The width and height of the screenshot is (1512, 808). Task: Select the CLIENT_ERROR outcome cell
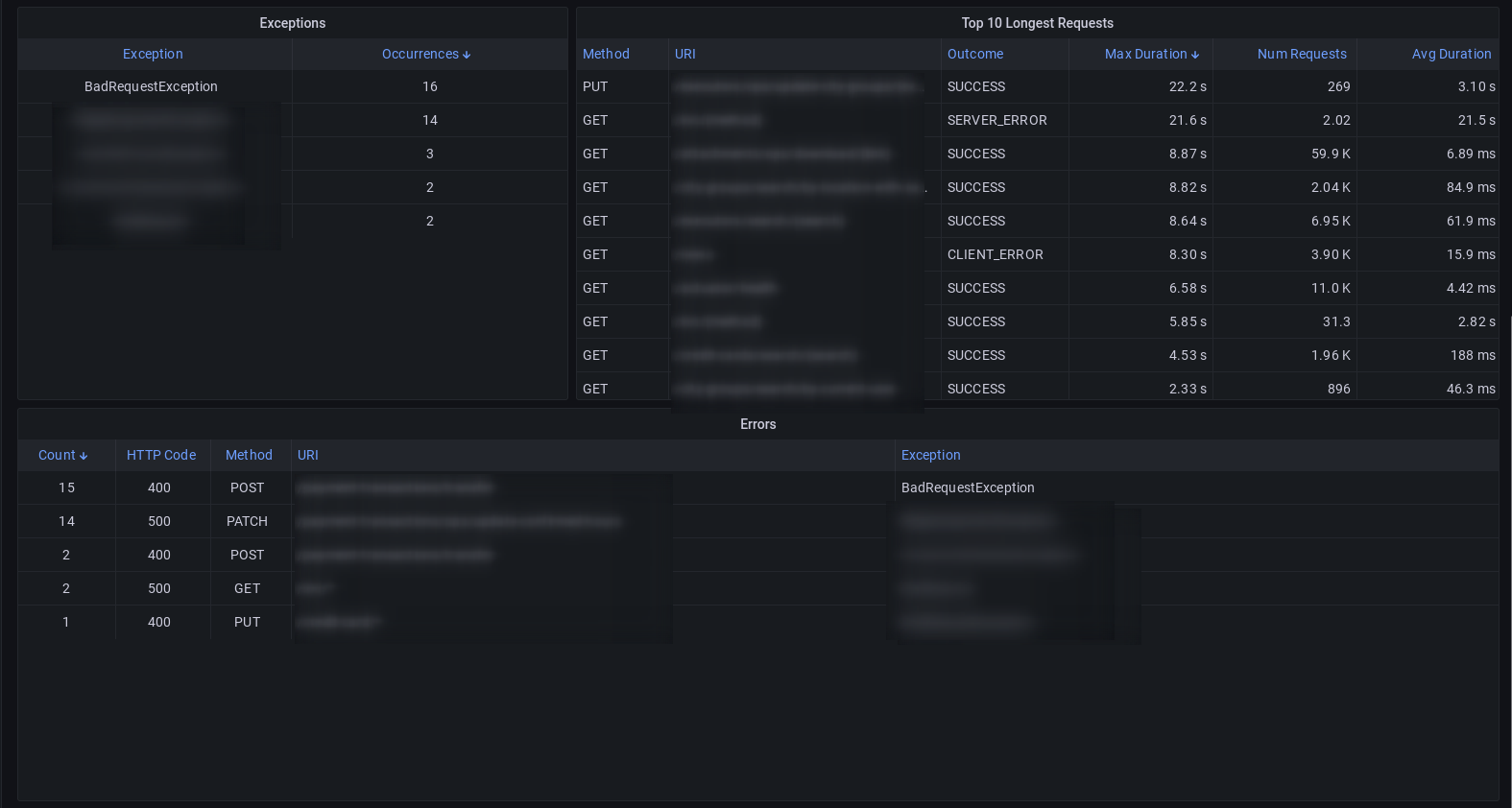pos(996,254)
